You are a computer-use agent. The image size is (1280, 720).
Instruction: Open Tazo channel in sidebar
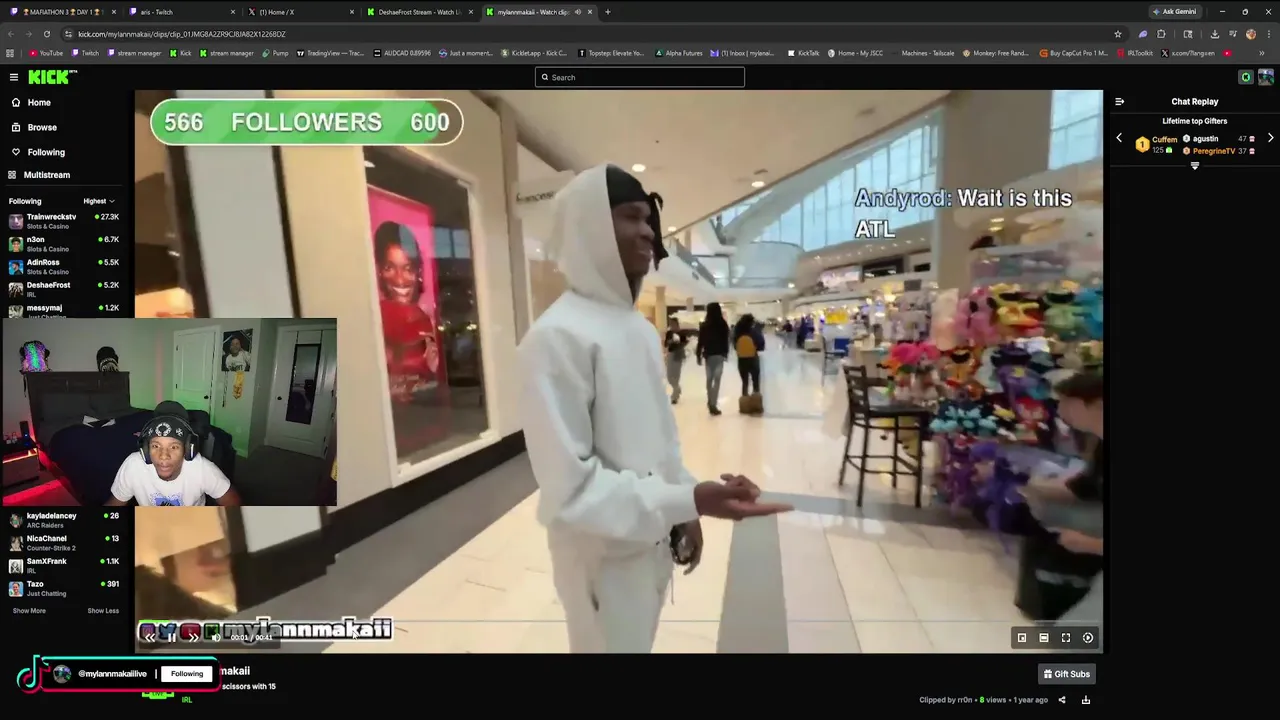[x=66, y=589]
